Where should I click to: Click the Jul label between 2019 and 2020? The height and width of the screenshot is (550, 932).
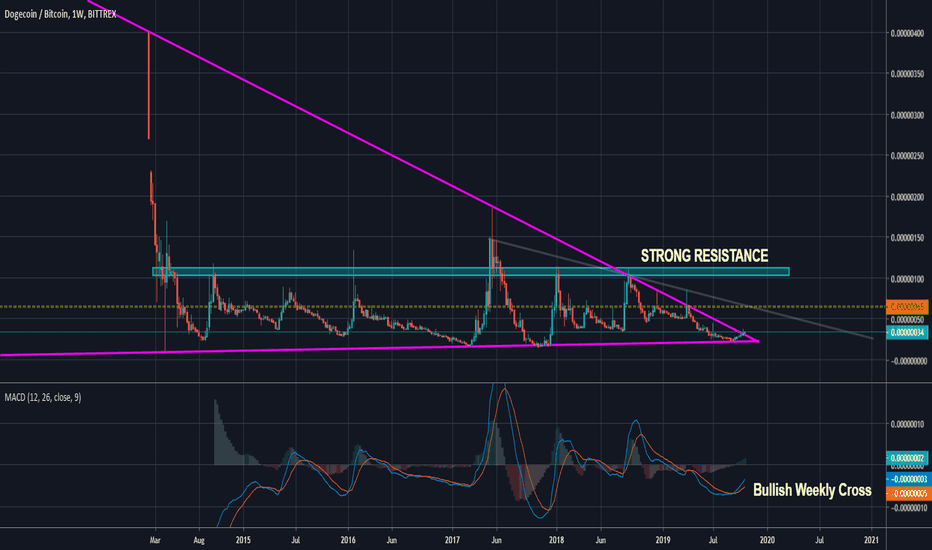(x=714, y=540)
